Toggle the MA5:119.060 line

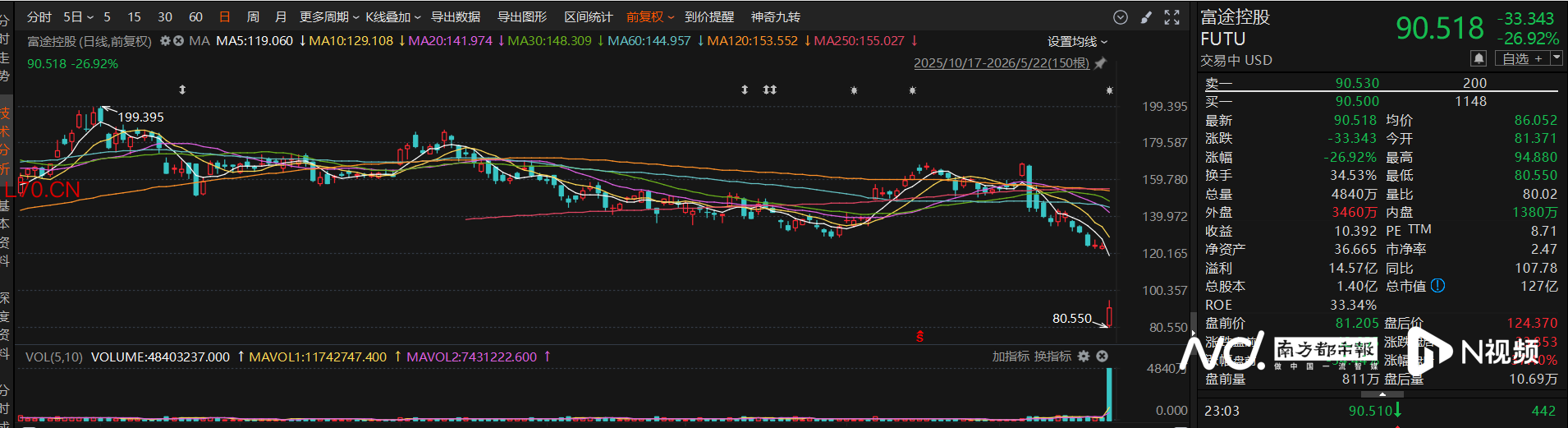(254, 41)
